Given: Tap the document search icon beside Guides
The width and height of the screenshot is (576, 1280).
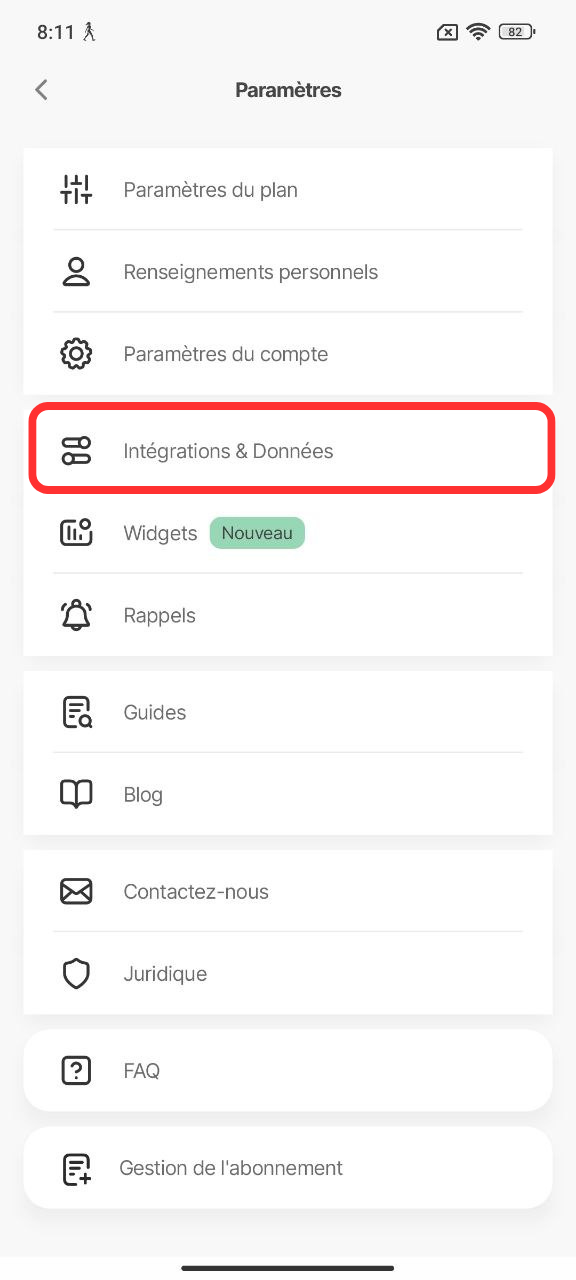Looking at the screenshot, I should [x=76, y=712].
